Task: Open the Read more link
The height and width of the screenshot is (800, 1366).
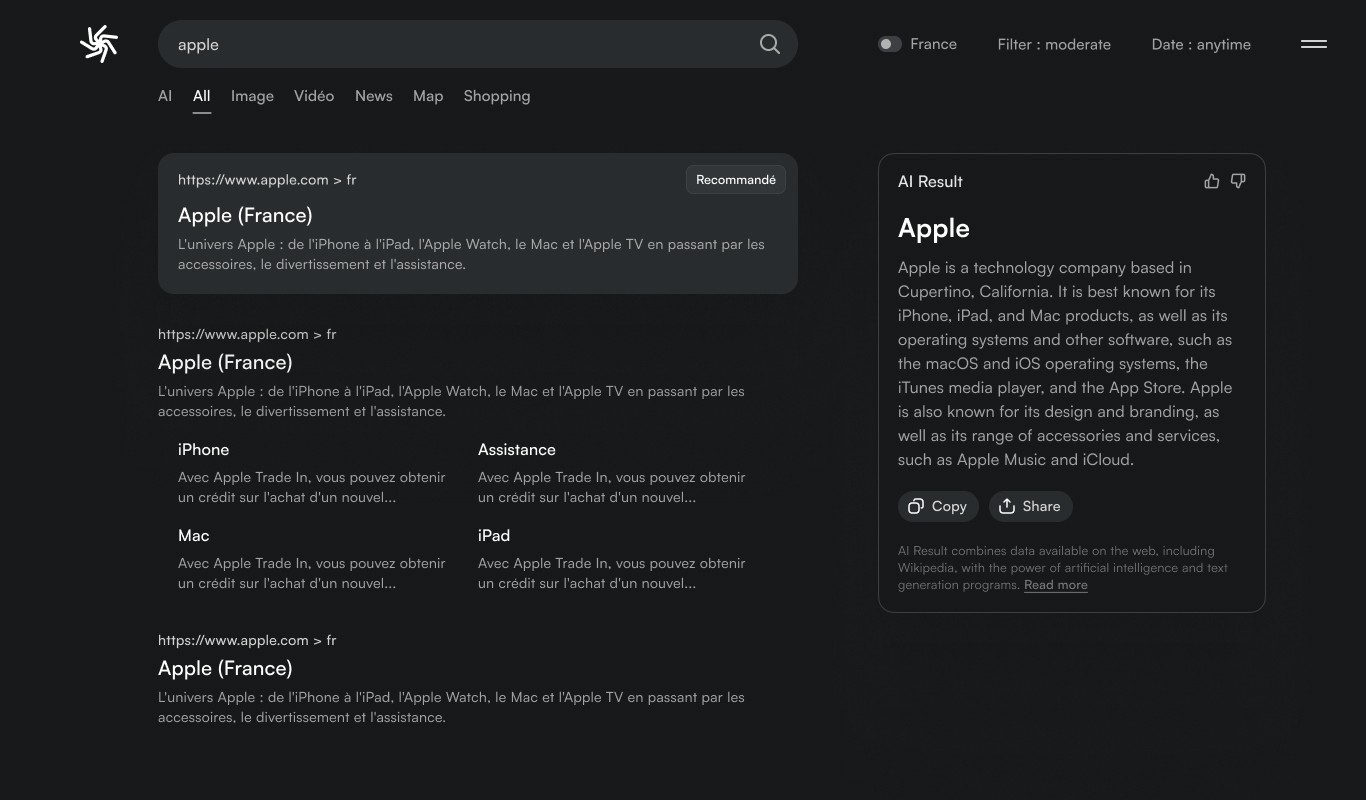Action: tap(1055, 585)
